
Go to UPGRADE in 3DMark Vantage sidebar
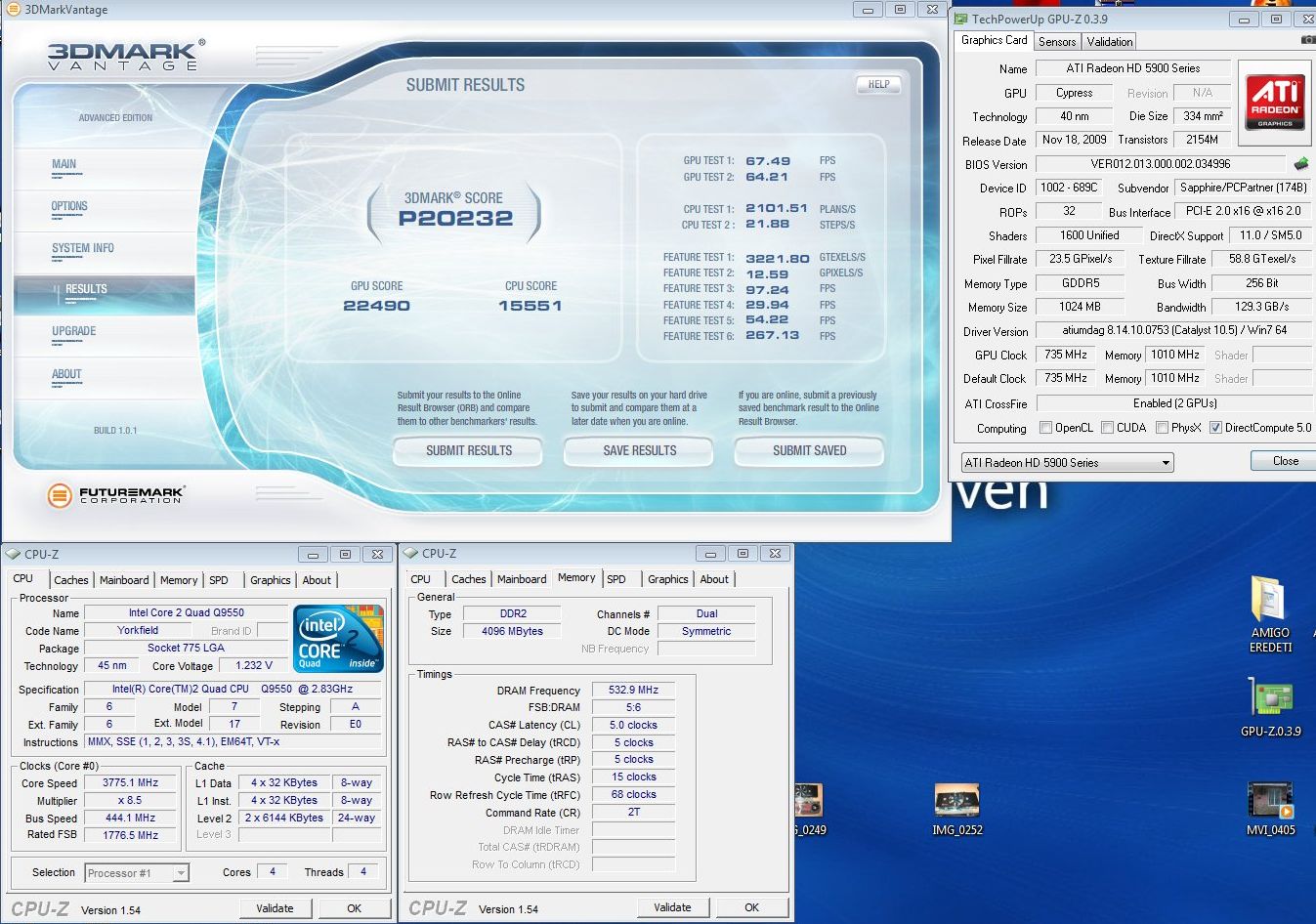(74, 332)
